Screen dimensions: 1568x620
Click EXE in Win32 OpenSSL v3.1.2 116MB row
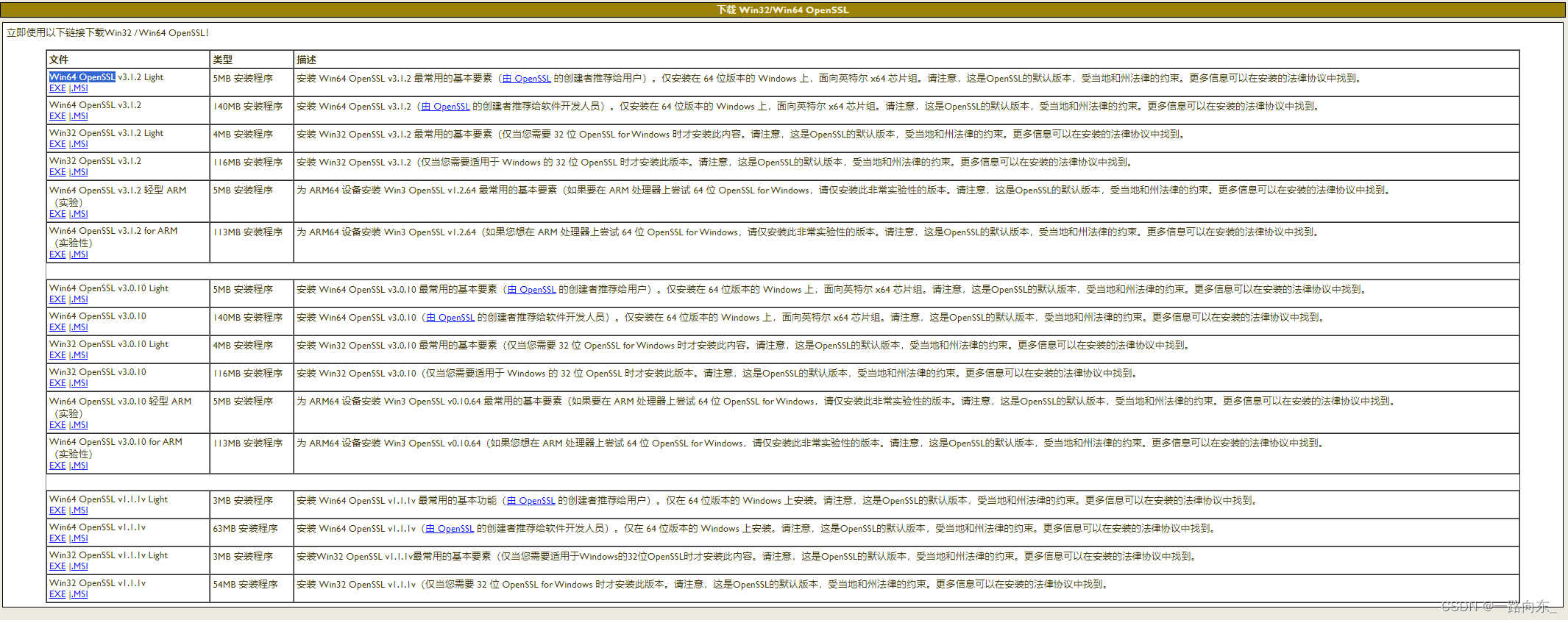click(x=57, y=172)
